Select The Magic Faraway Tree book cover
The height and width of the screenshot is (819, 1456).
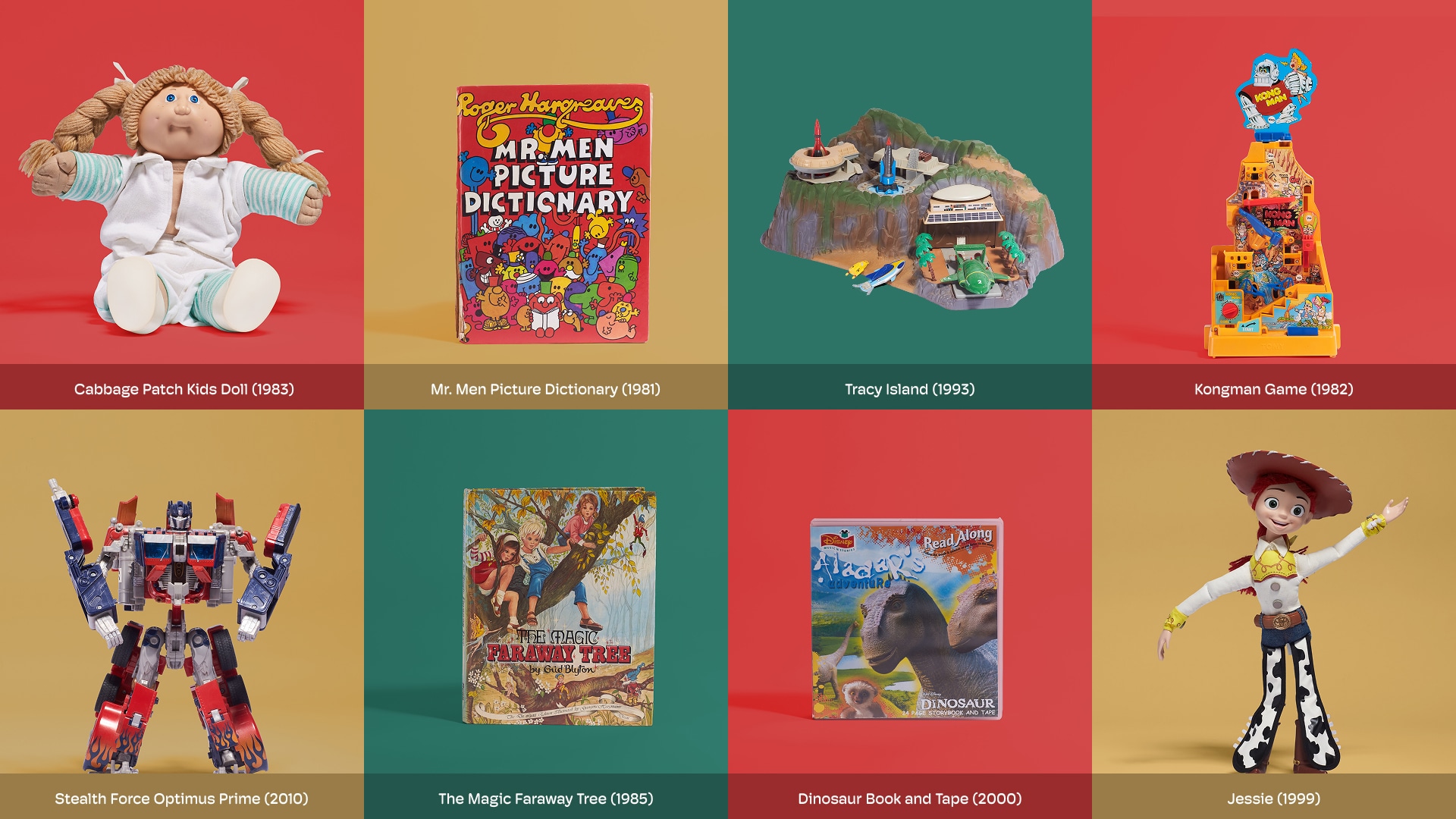tap(559, 607)
